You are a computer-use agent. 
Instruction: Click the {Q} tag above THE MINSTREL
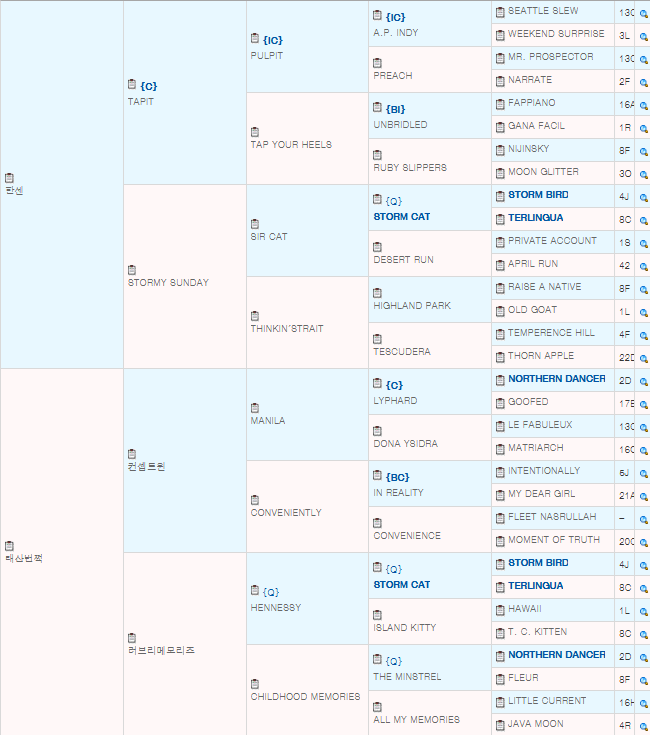tap(394, 661)
